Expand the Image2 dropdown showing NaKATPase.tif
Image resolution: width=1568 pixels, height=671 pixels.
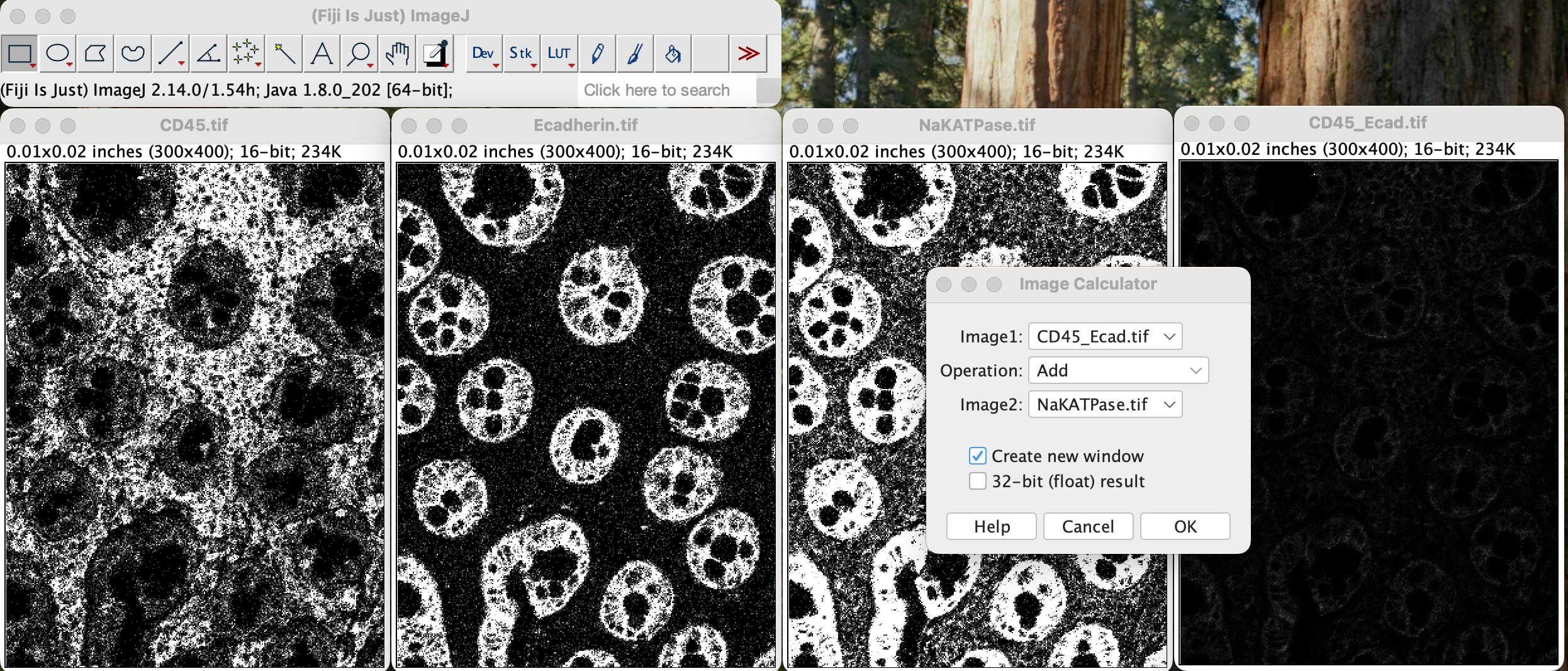click(1105, 405)
